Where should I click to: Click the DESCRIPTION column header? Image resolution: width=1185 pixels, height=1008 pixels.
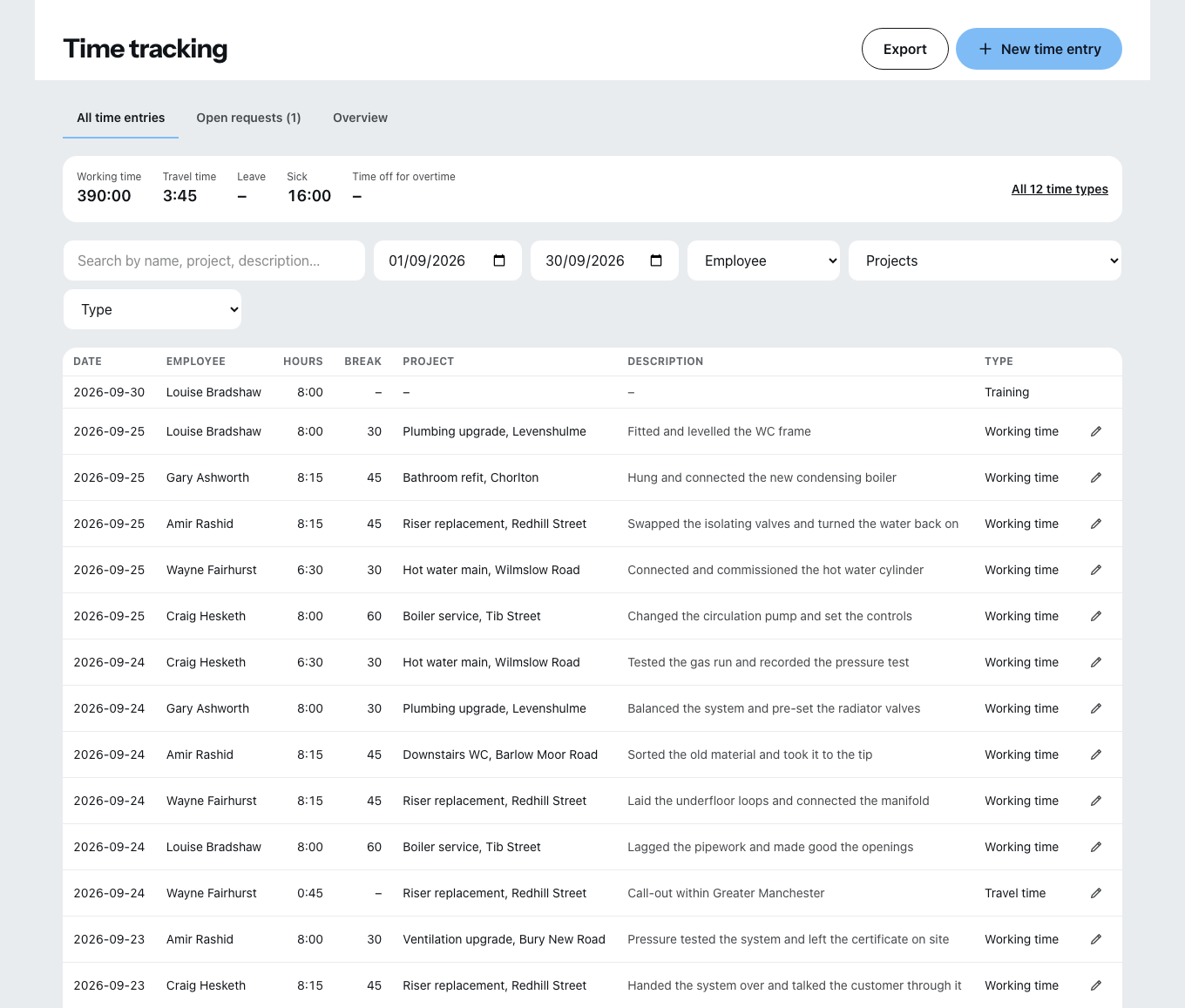coord(665,362)
